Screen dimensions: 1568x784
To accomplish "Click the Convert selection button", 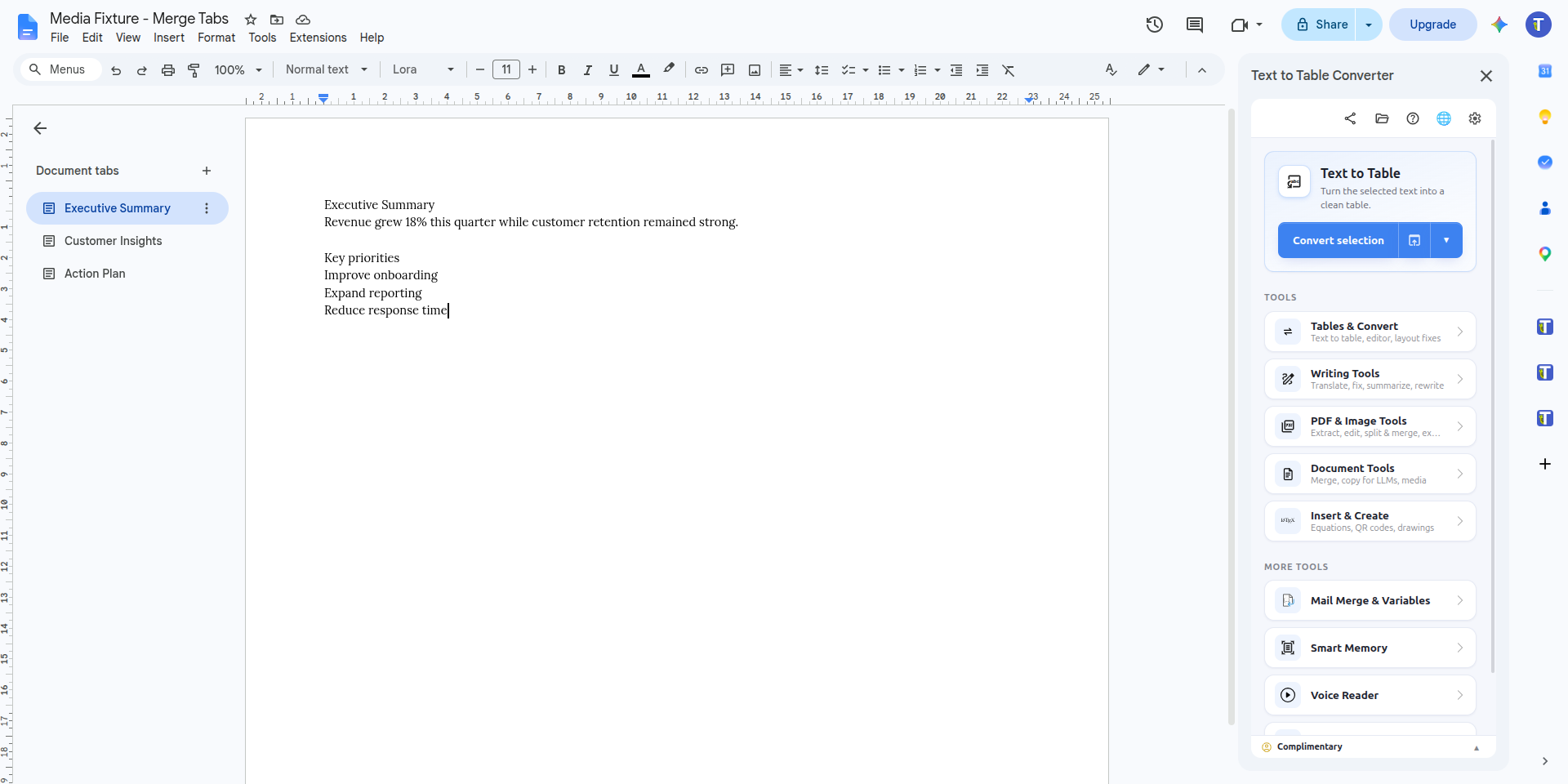I will [1338, 240].
